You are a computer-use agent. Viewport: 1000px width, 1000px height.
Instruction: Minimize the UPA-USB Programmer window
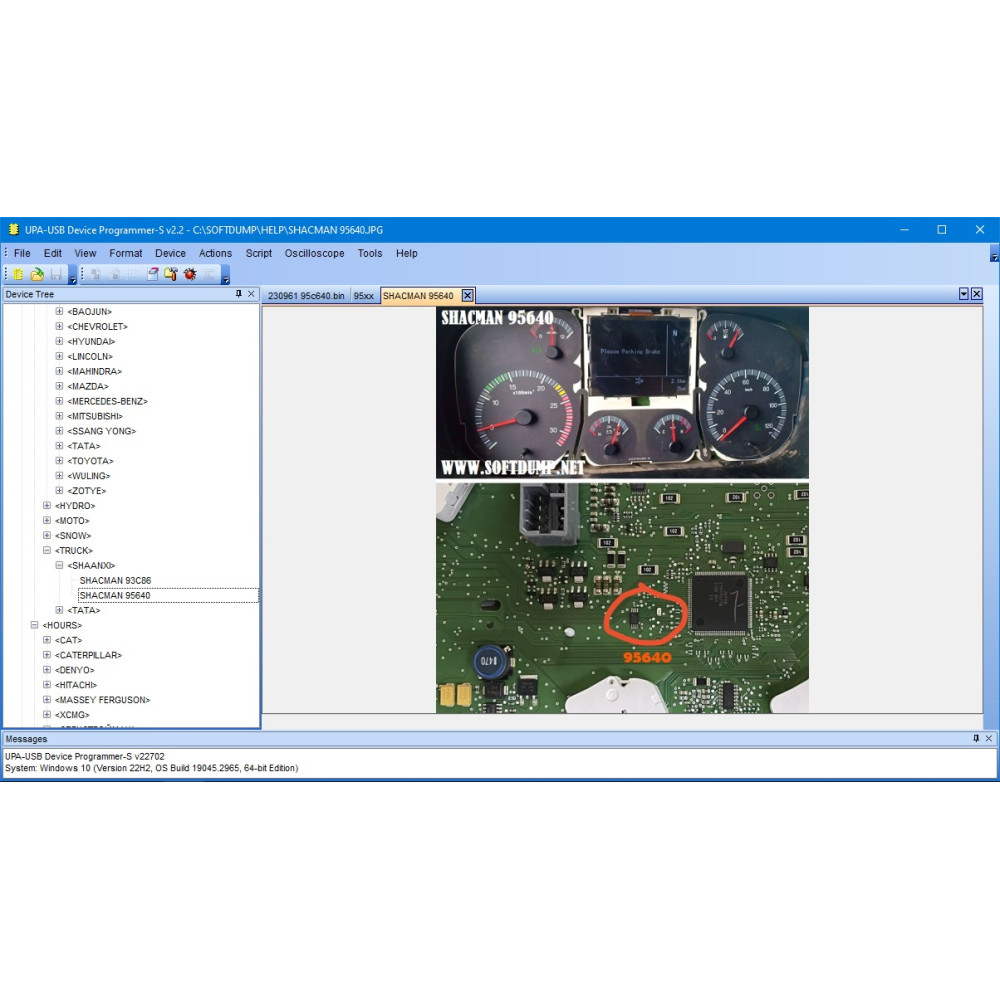[904, 230]
